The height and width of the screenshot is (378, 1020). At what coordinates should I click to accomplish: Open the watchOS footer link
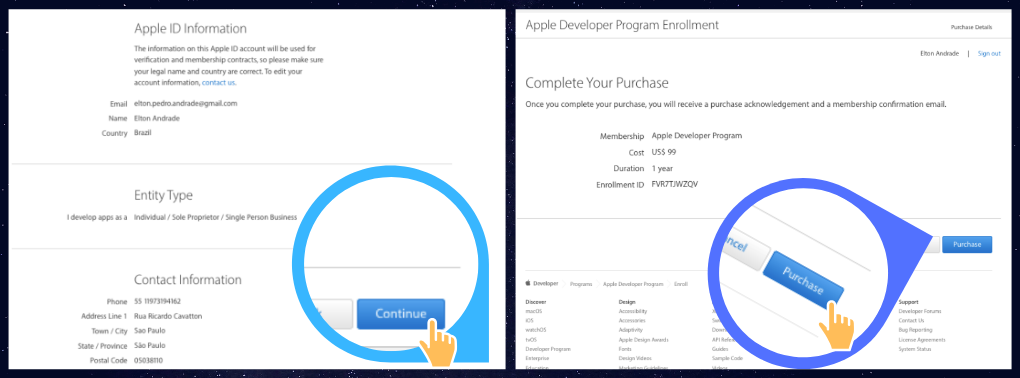[x=535, y=330]
